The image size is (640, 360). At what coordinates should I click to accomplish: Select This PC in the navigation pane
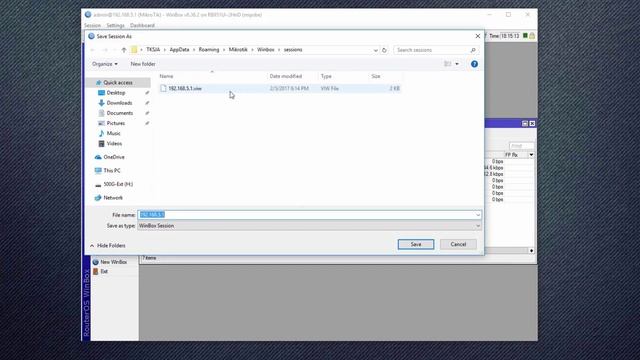(112, 171)
